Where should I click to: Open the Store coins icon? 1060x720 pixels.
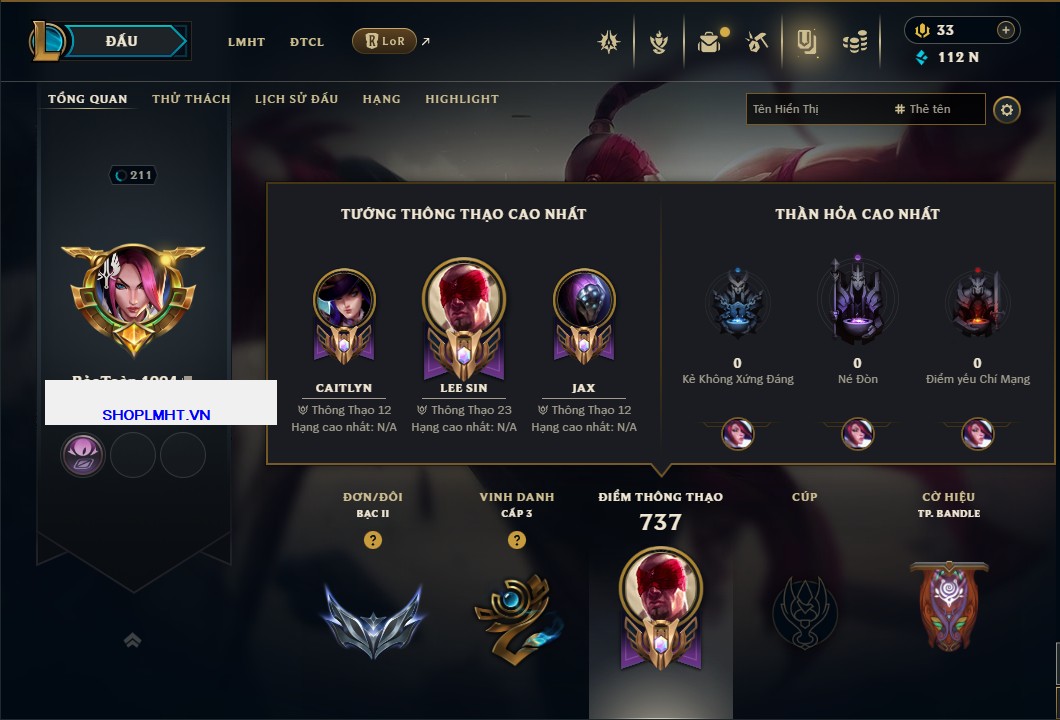pyautogui.click(x=855, y=43)
